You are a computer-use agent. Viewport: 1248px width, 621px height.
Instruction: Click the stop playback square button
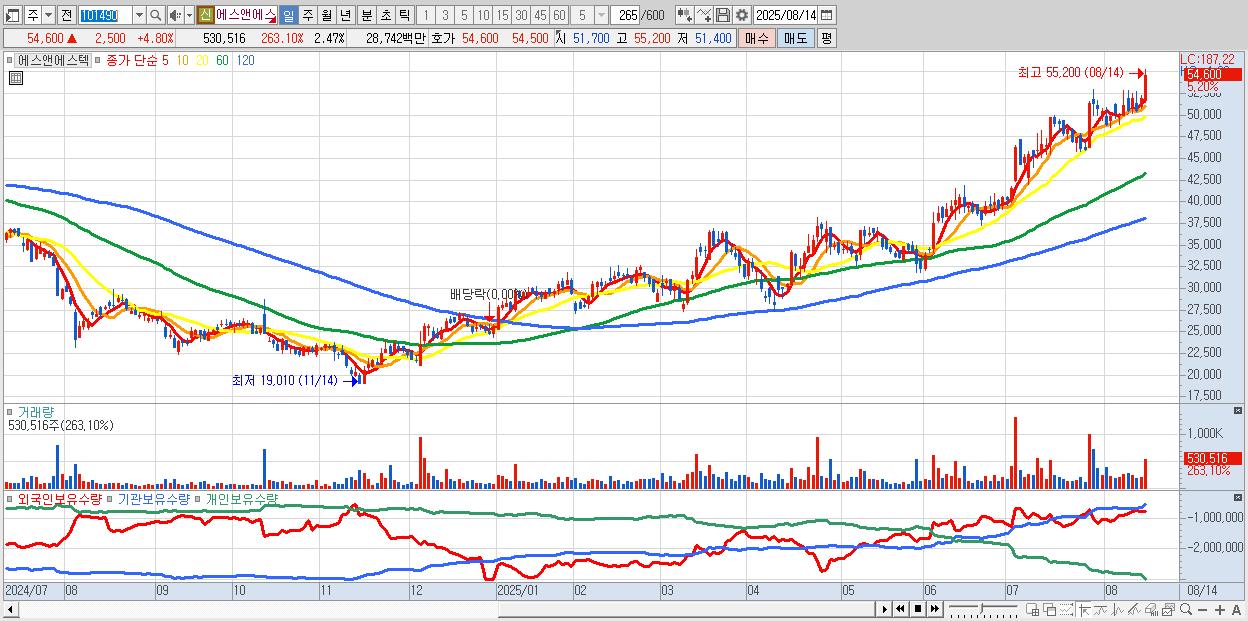[917, 609]
